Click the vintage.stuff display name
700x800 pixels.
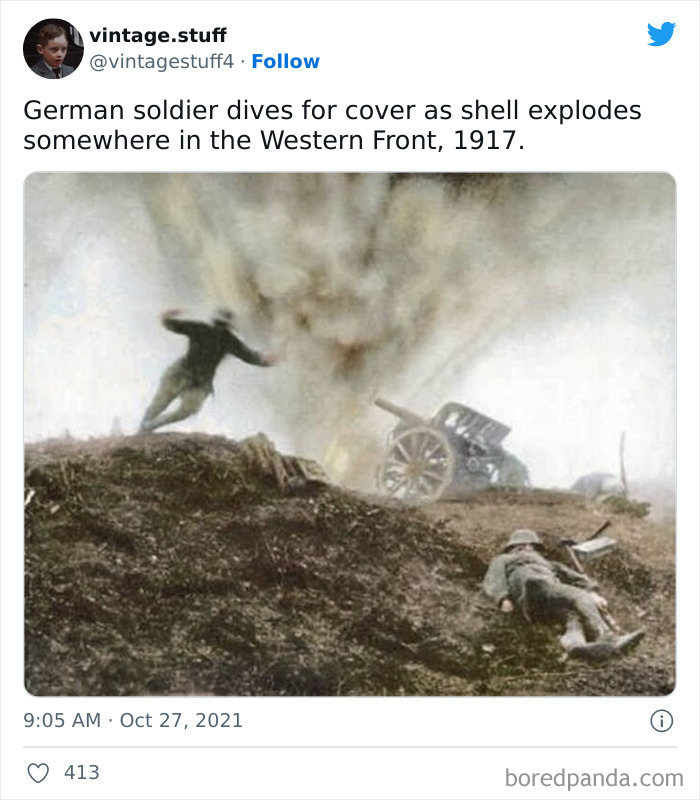pyautogui.click(x=158, y=35)
